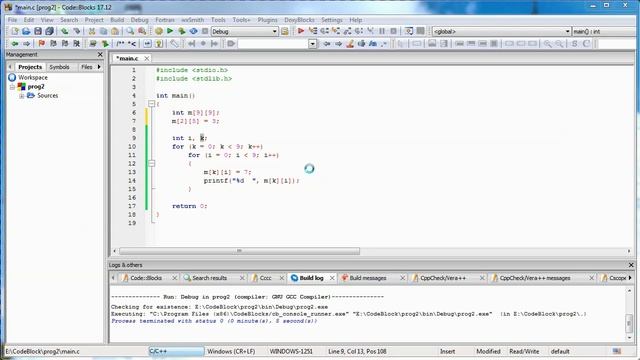Build and run the project
The image size is (640, 360).
click(182, 31)
